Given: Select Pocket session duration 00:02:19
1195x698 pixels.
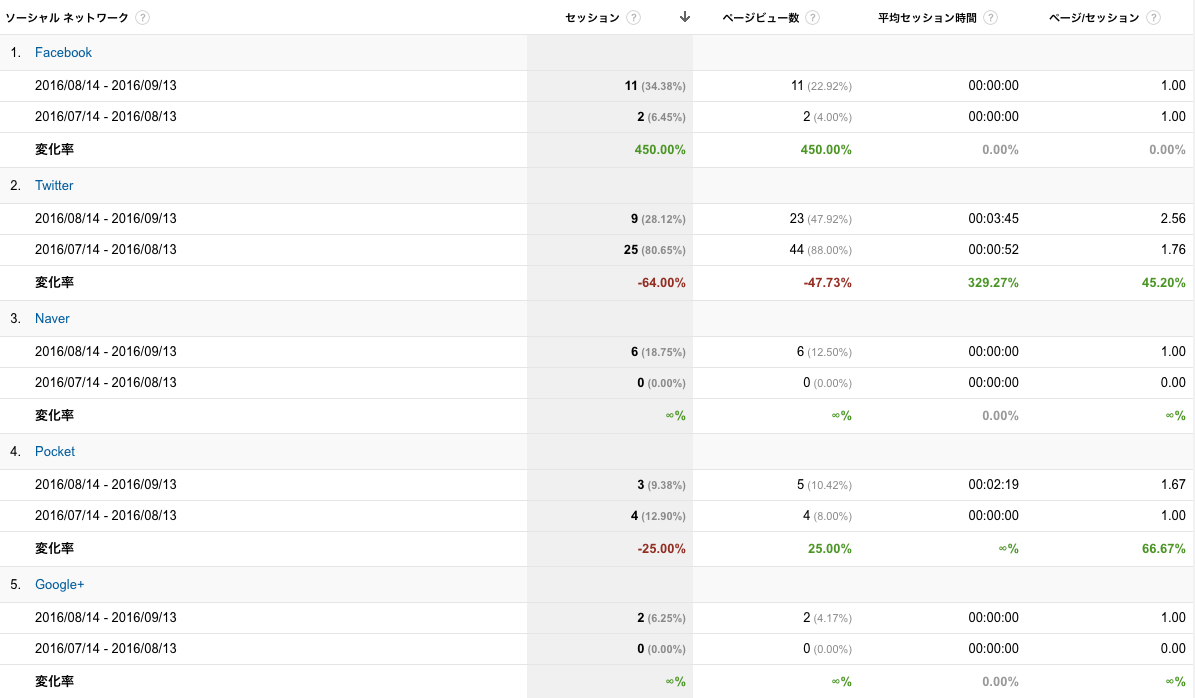Looking at the screenshot, I should 993,485.
